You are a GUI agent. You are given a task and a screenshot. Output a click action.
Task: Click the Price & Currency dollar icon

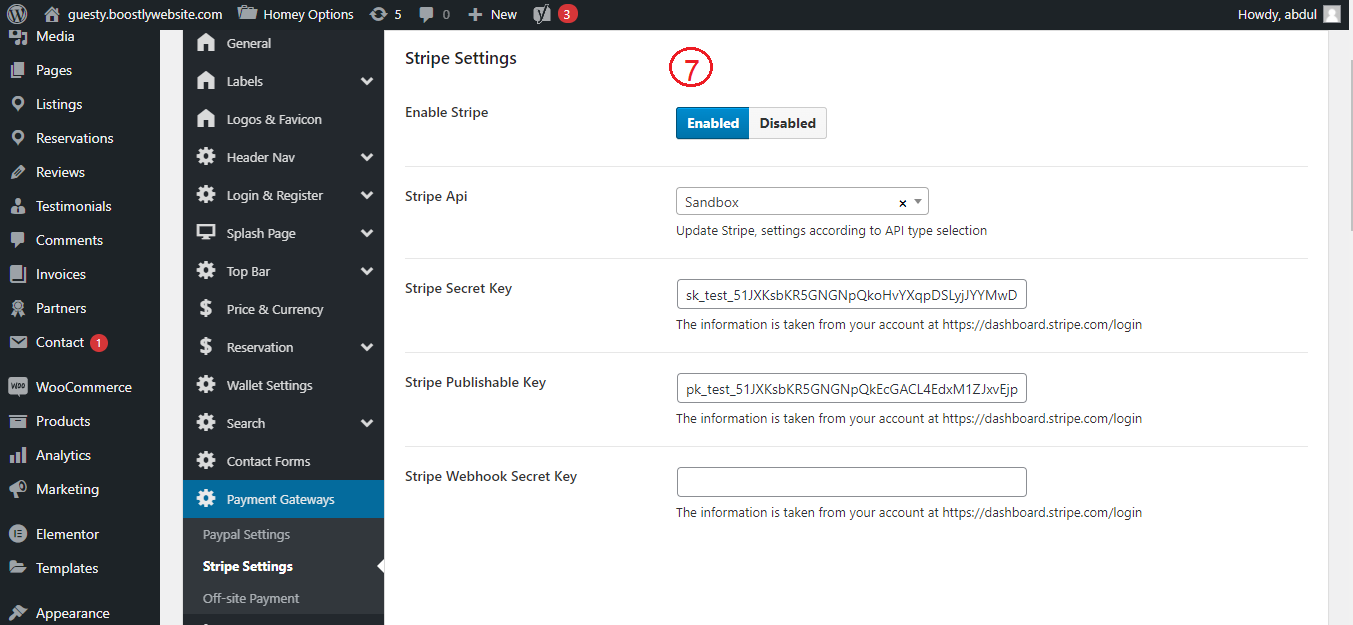pyautogui.click(x=205, y=309)
